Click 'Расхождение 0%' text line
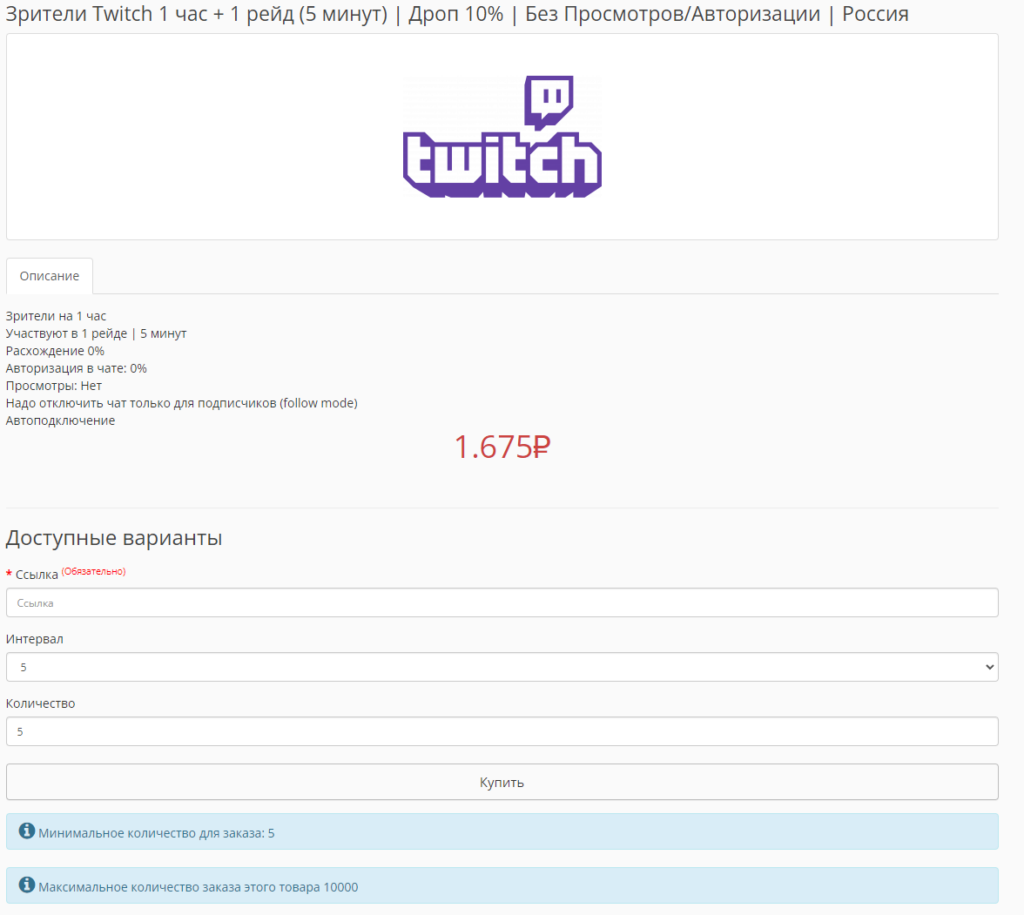This screenshot has width=1024, height=915. pos(55,351)
